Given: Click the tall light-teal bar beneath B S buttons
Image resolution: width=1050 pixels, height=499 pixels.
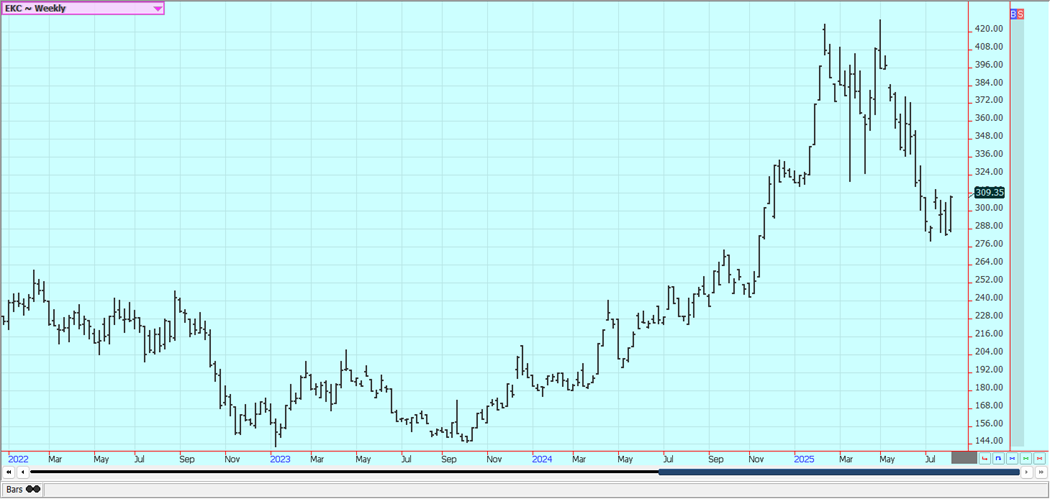Looking at the screenshot, I should 1017,232.
